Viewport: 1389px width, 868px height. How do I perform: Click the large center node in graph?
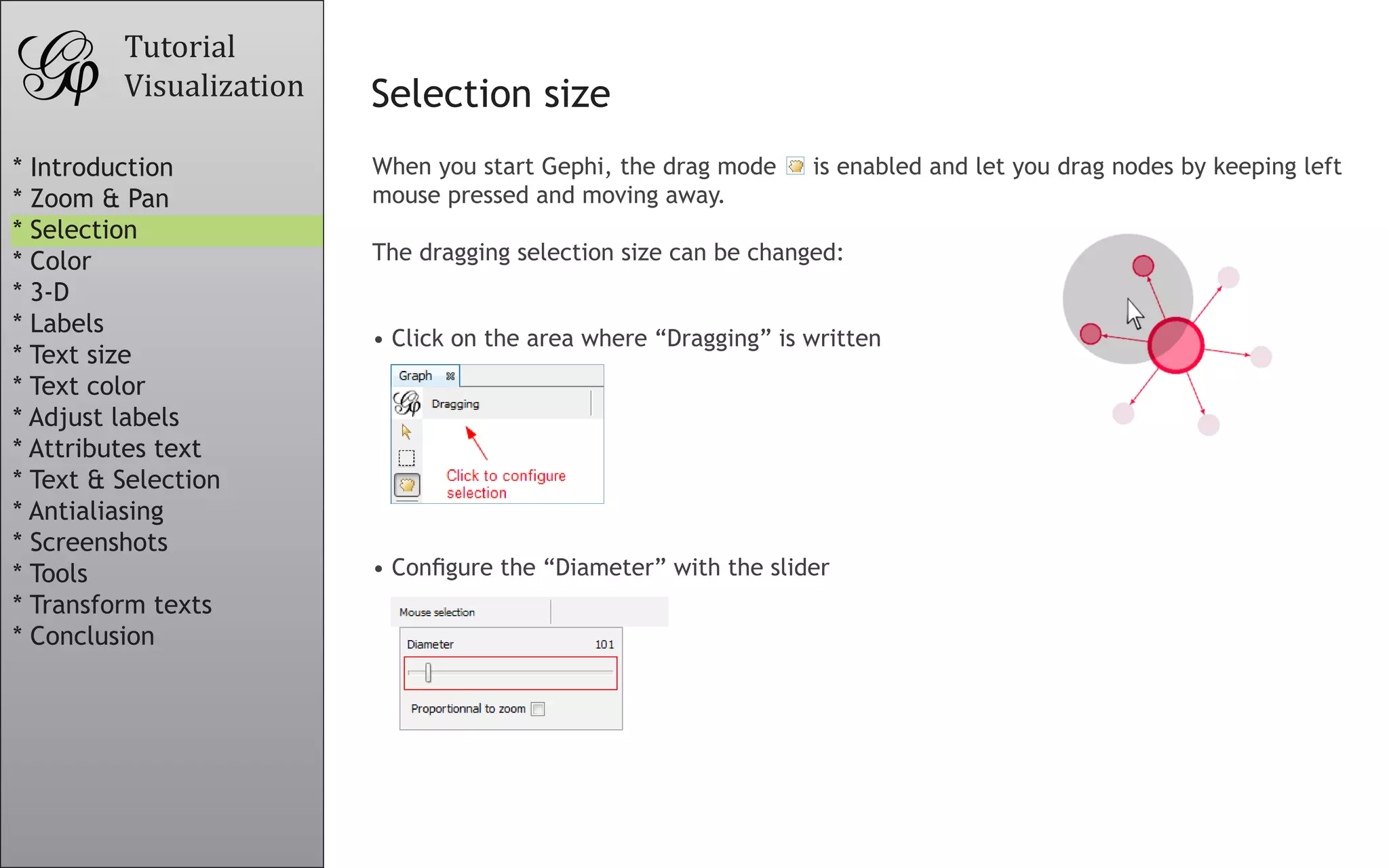(x=1175, y=345)
